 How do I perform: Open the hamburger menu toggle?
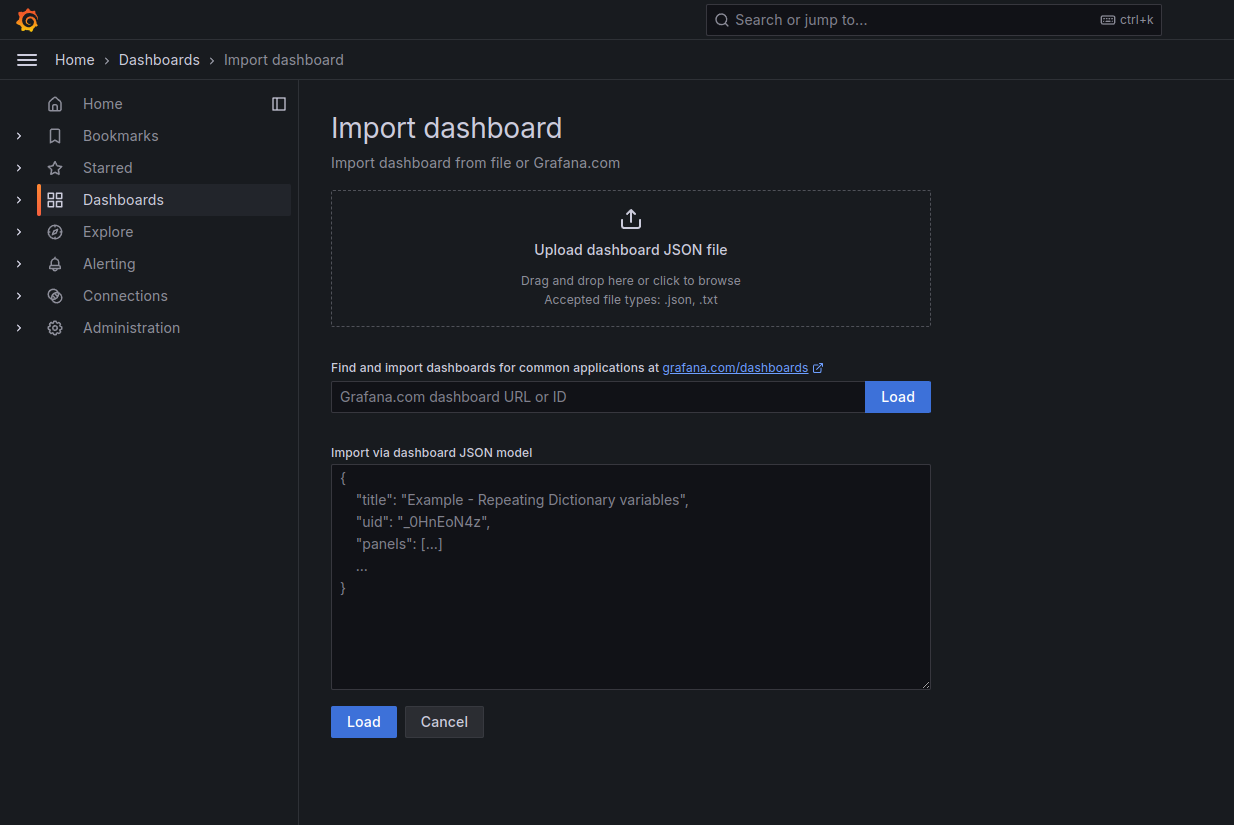click(x=27, y=60)
